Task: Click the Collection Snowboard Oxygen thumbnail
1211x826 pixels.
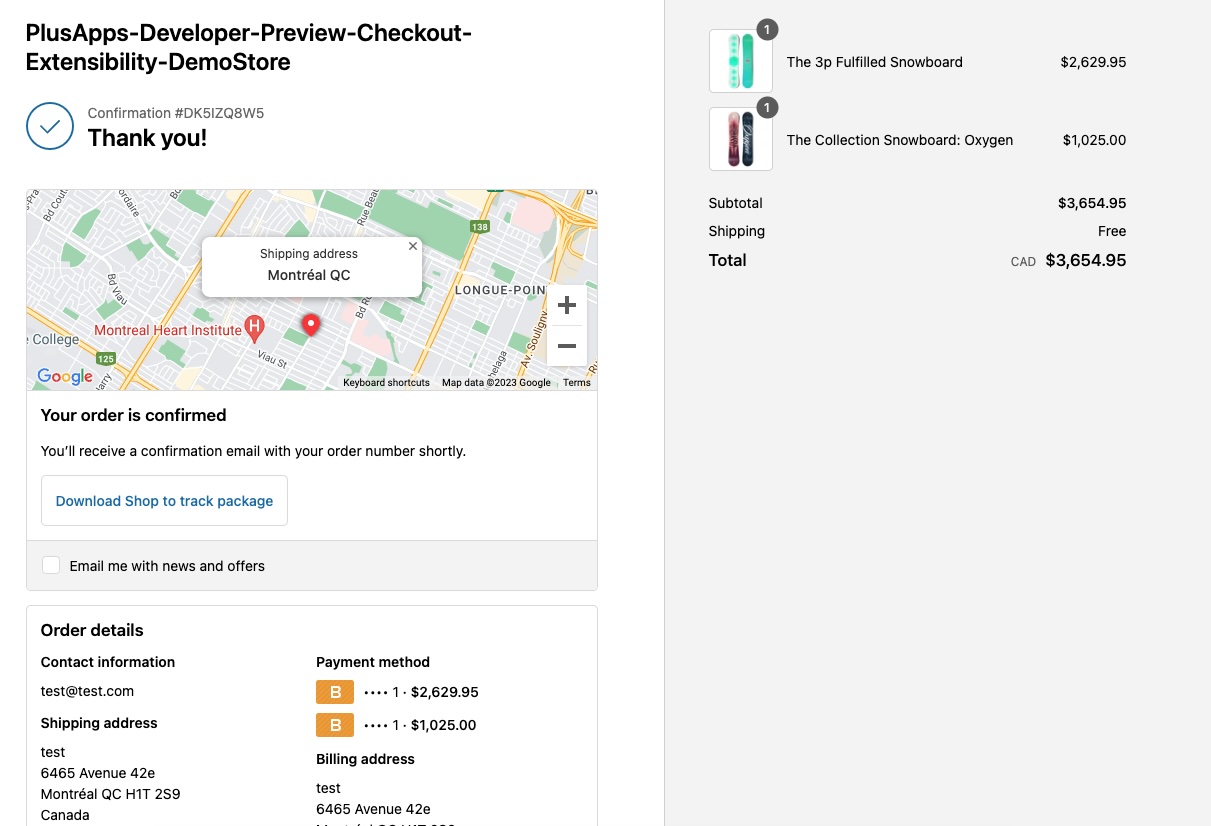Action: tap(740, 139)
